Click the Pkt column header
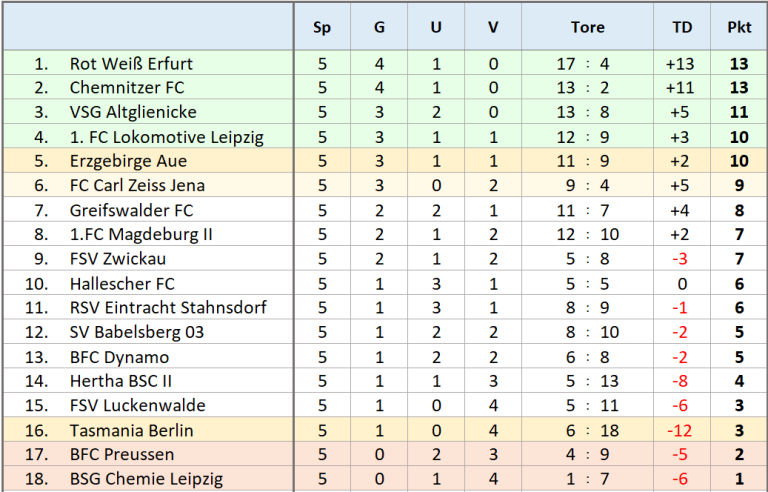 point(739,27)
